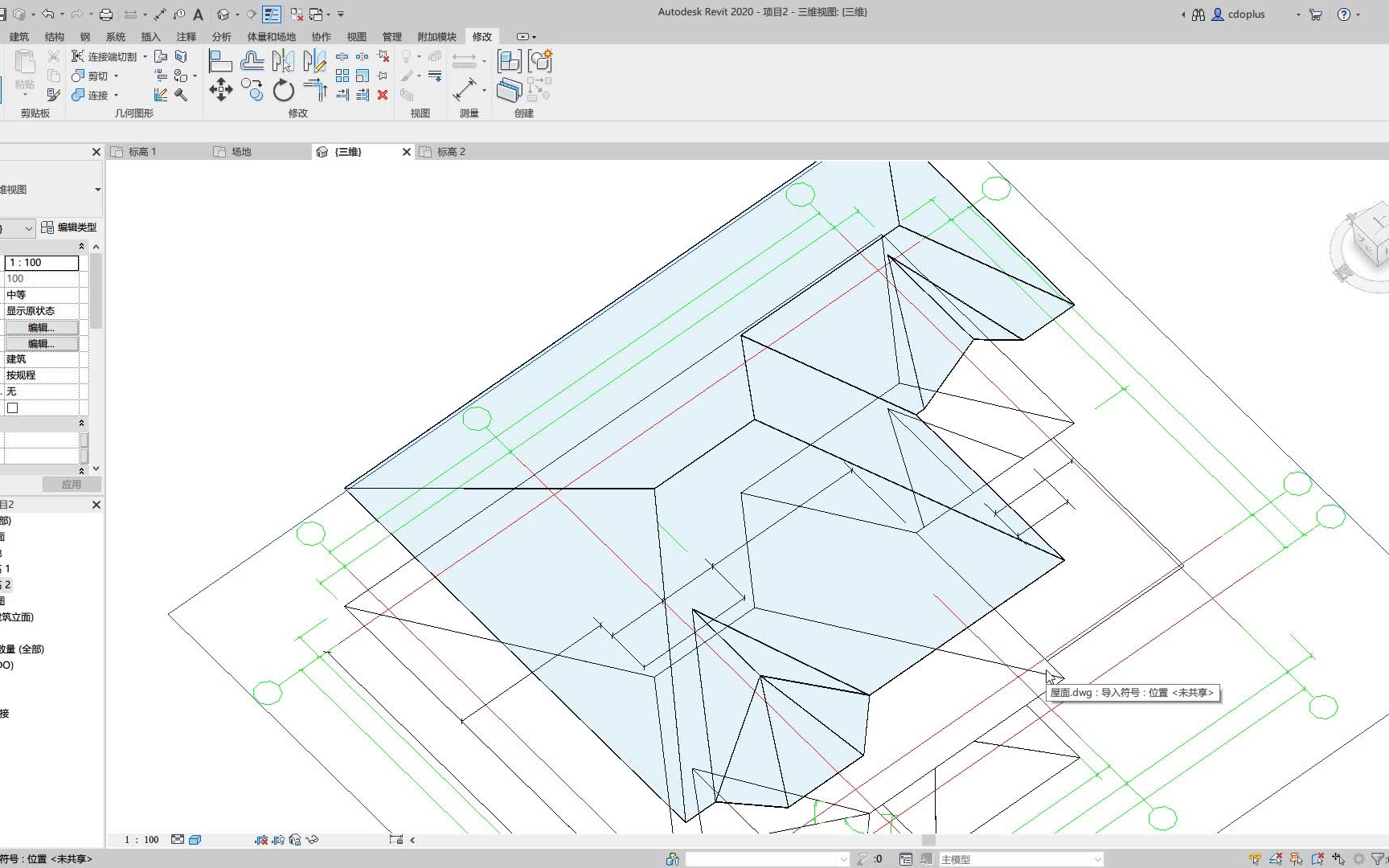Image resolution: width=1389 pixels, height=868 pixels.
Task: Activate the Move tool
Action: tap(220, 90)
